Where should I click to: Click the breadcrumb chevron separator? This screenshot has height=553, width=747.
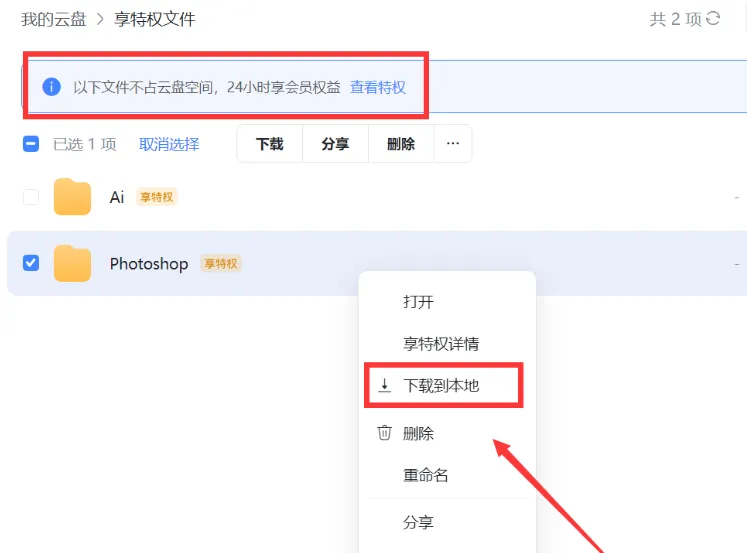click(x=100, y=20)
